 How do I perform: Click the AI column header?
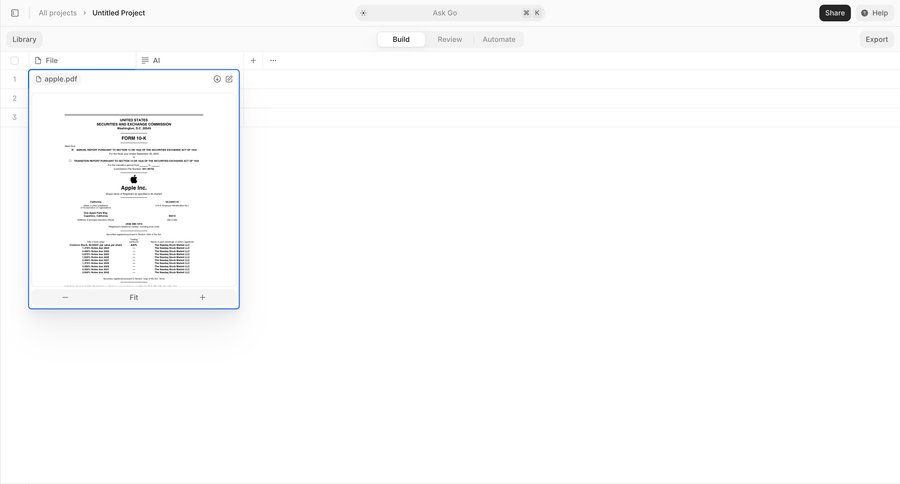(x=189, y=60)
